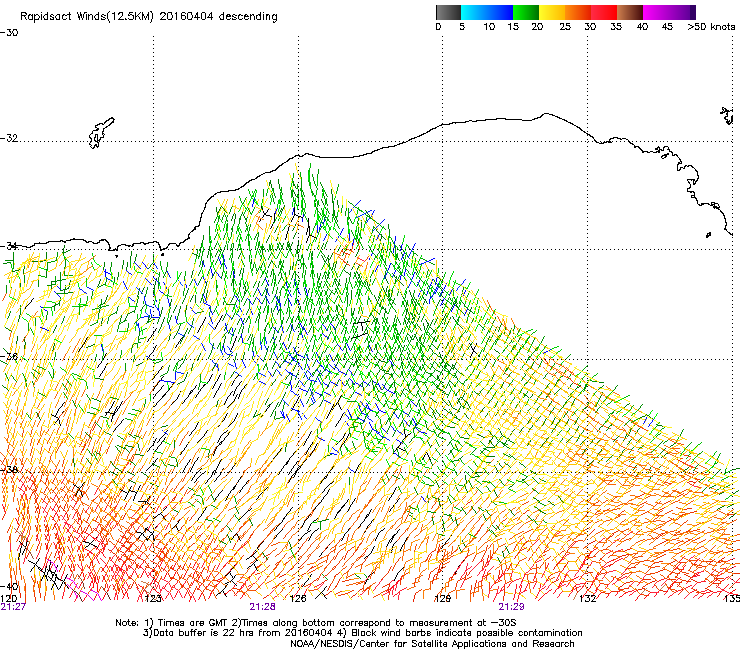740x650 pixels.
Task: Click the 126 longitude axis label
Action: pos(298,599)
